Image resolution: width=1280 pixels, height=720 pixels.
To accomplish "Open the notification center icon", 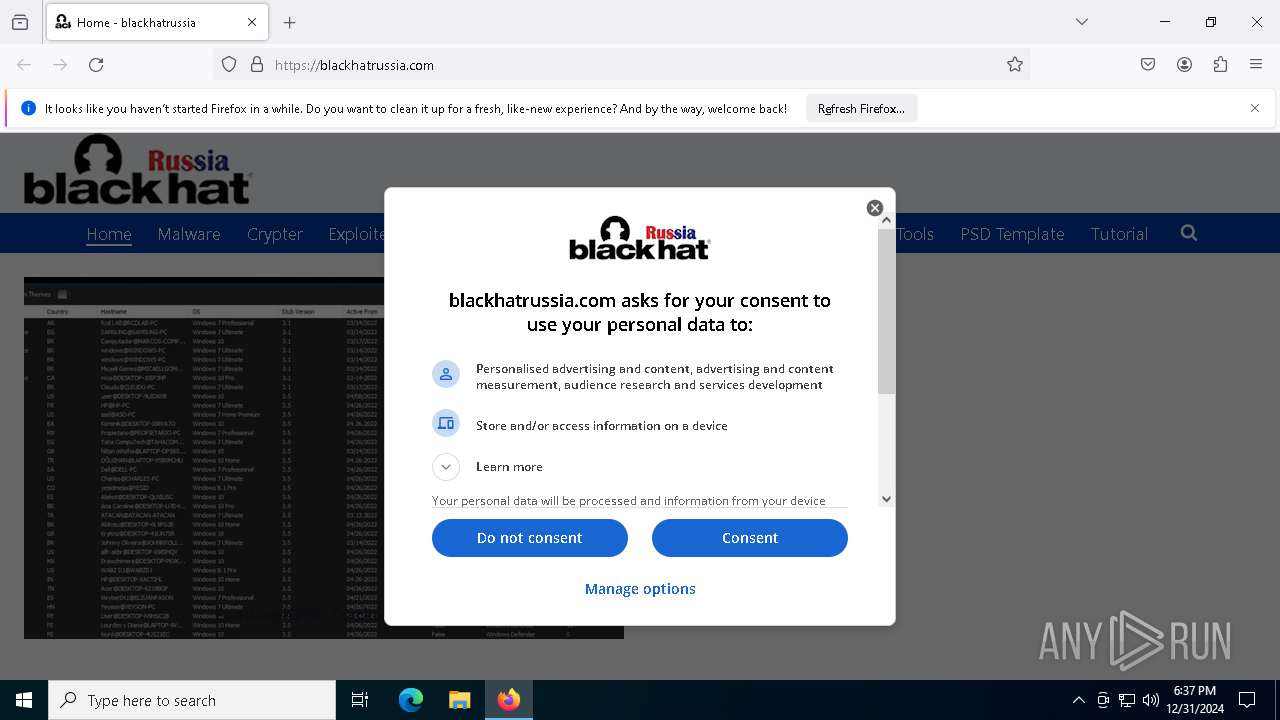I will [x=1247, y=700].
